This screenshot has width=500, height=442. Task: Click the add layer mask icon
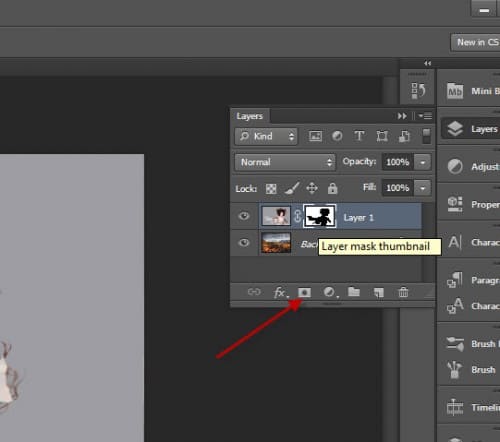pyautogui.click(x=304, y=293)
